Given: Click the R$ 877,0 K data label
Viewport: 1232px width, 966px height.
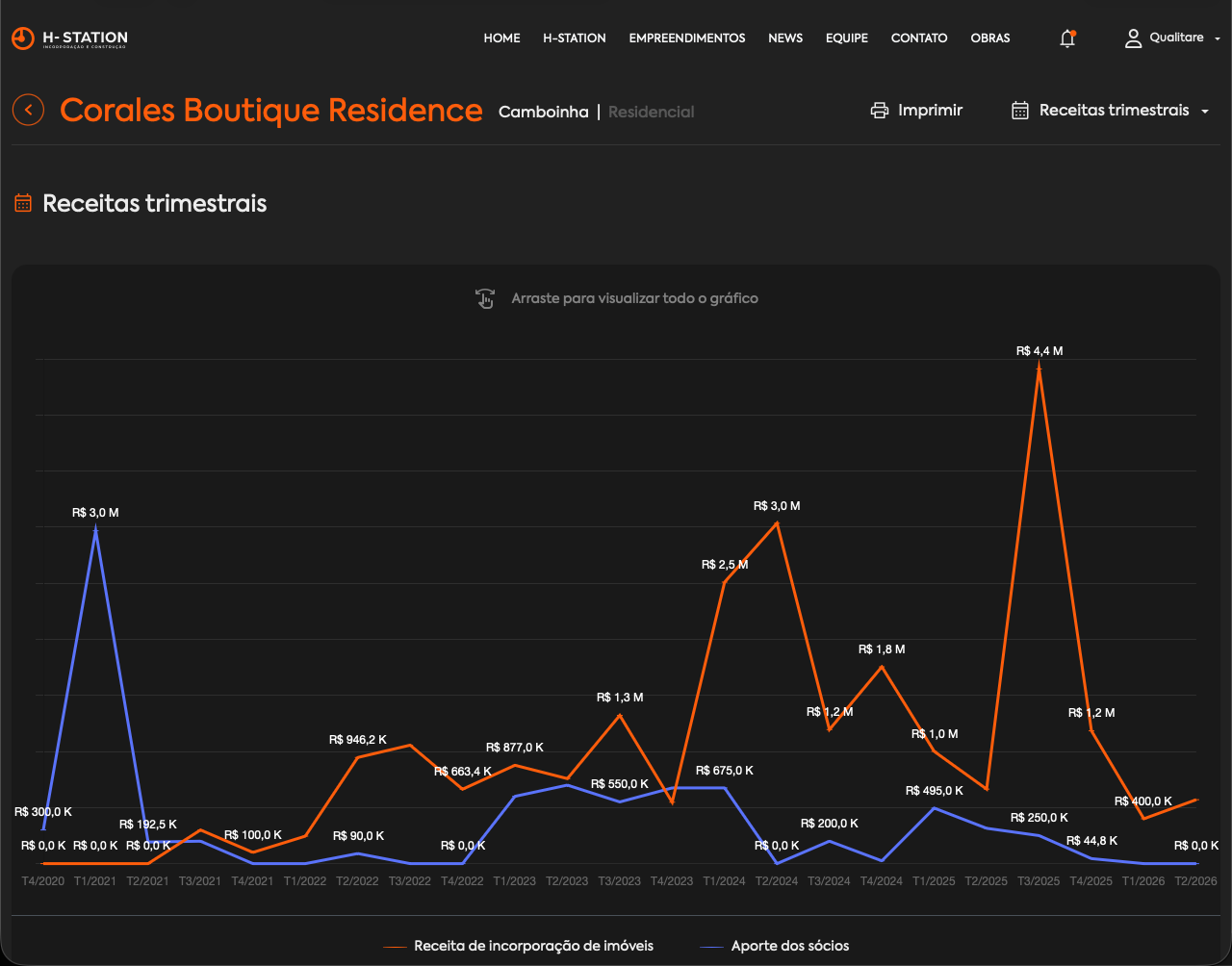Looking at the screenshot, I should coord(515,748).
